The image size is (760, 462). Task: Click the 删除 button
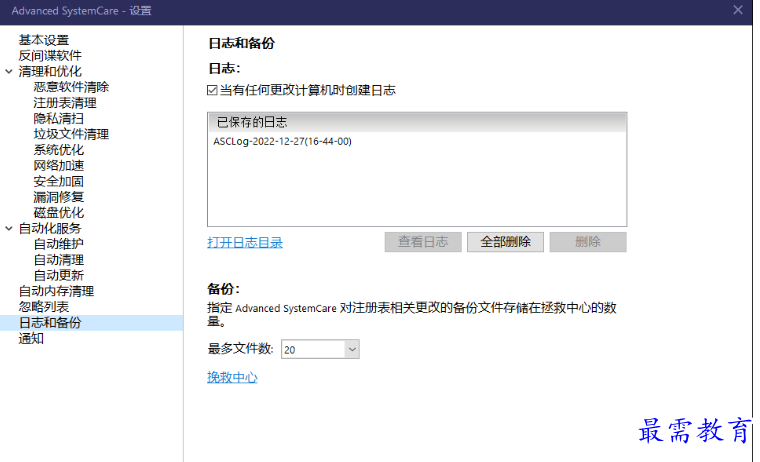coord(588,242)
